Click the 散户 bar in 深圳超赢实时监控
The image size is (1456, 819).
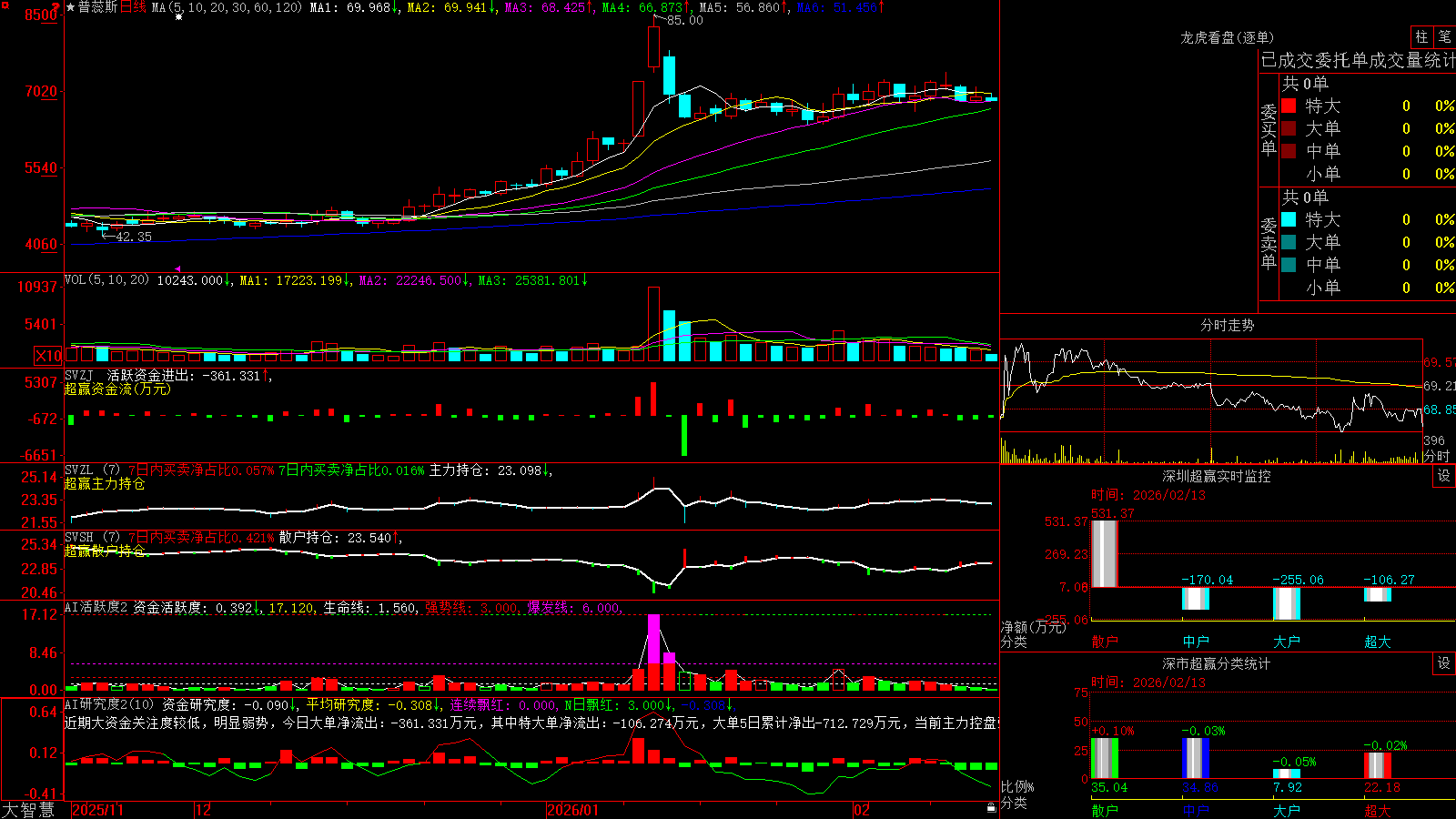pyautogui.click(x=1105, y=554)
